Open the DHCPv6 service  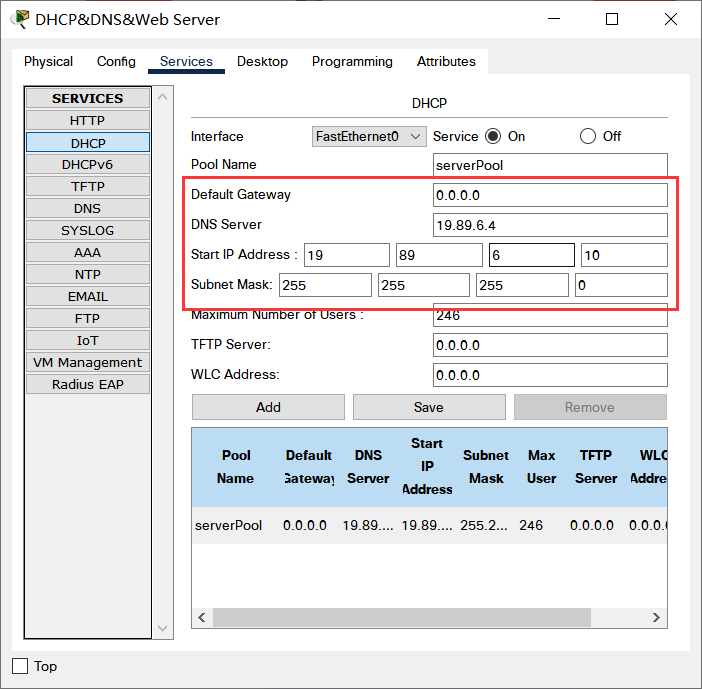[x=88, y=165]
